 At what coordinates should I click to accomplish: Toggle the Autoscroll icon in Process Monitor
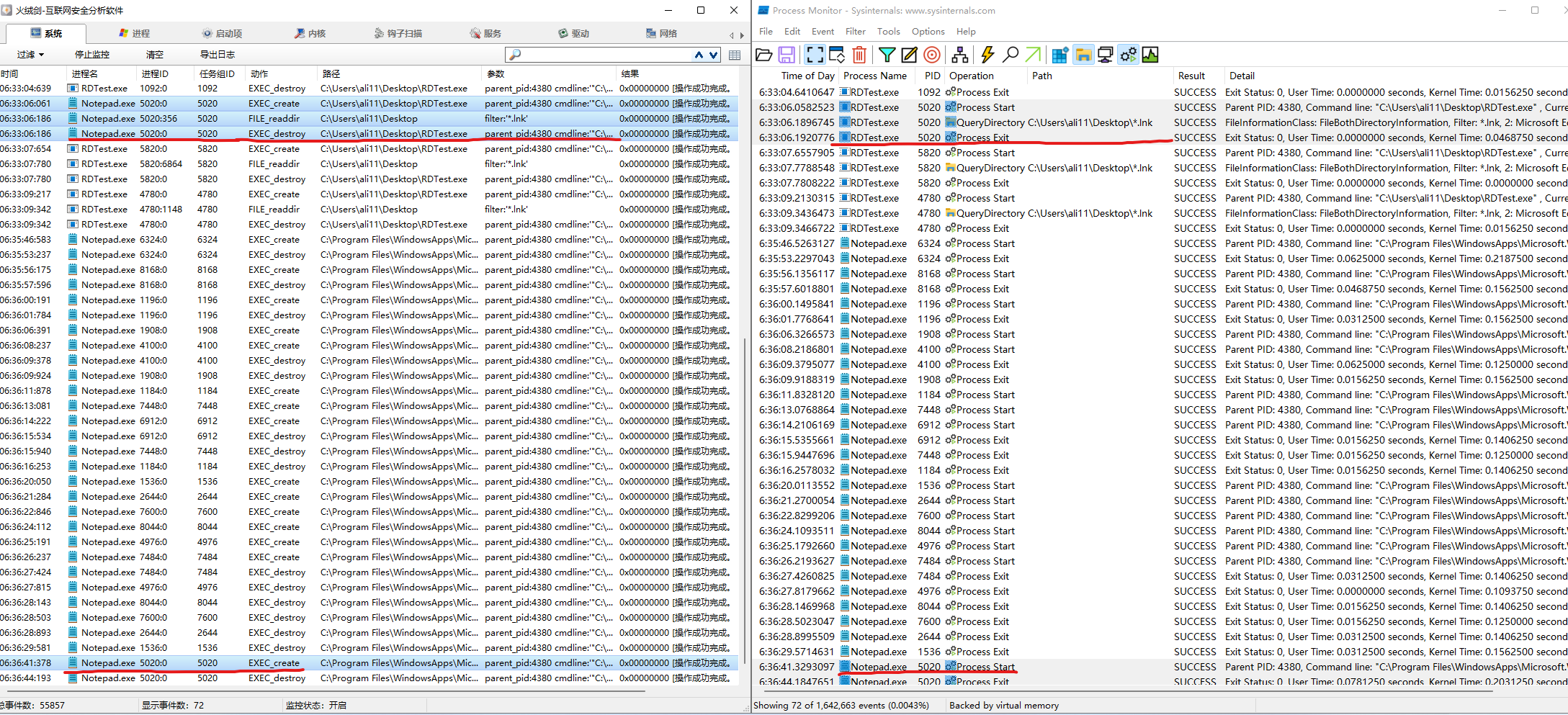[x=837, y=55]
